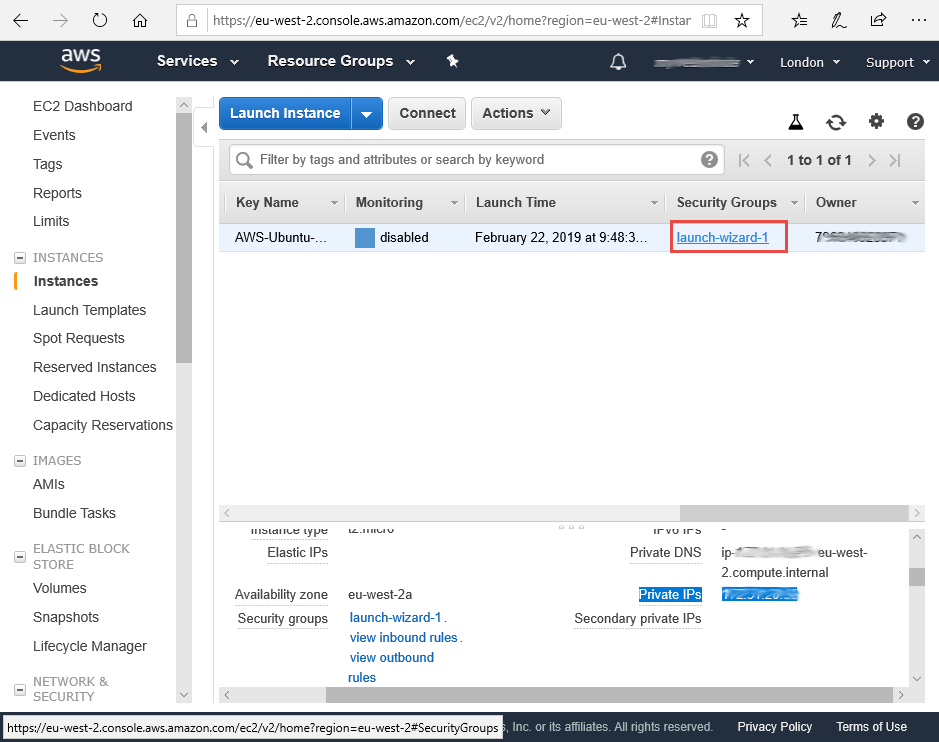
Task: Sort by the Key Name column header
Action: click(286, 202)
